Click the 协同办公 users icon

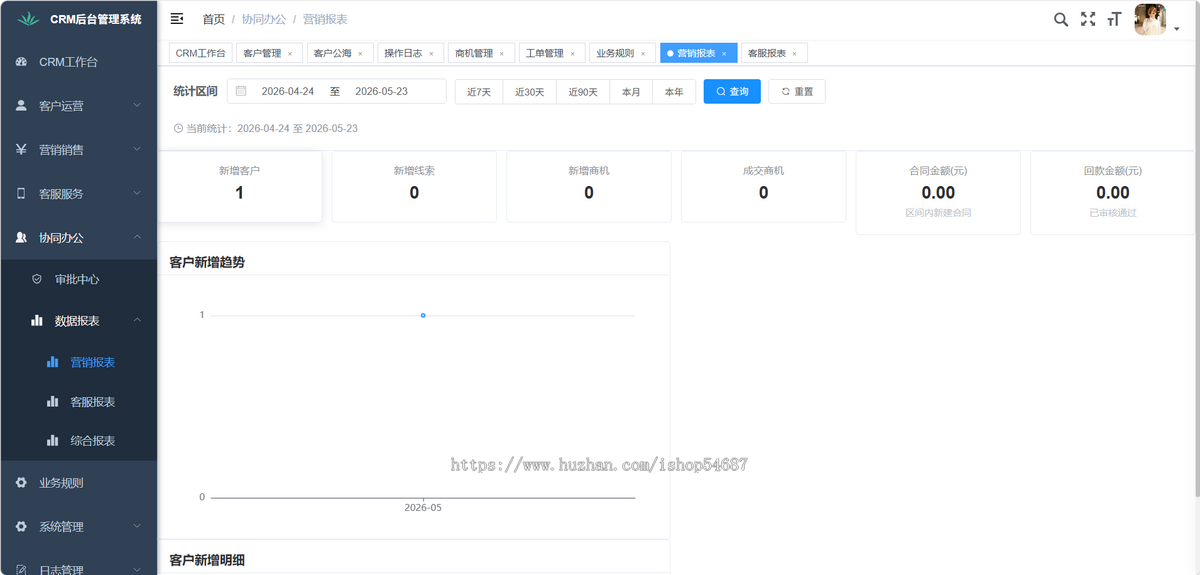coord(21,237)
